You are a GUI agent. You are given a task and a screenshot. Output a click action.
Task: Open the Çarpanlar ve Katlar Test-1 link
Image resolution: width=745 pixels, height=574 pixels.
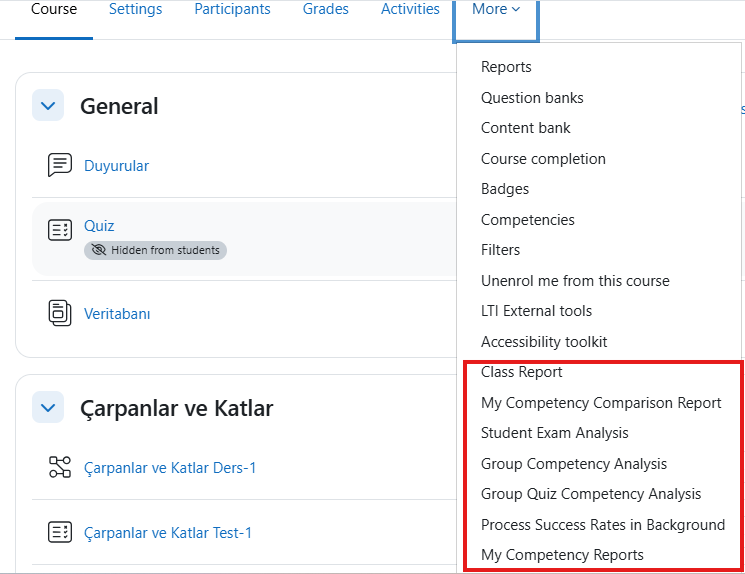(168, 533)
